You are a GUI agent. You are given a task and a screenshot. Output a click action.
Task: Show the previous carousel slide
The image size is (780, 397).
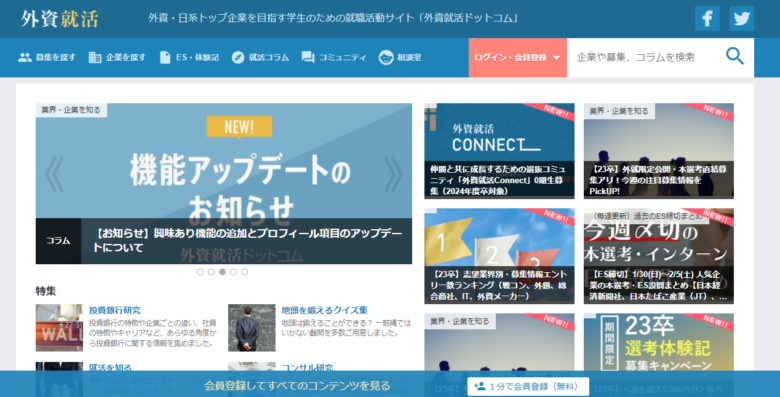(x=54, y=174)
